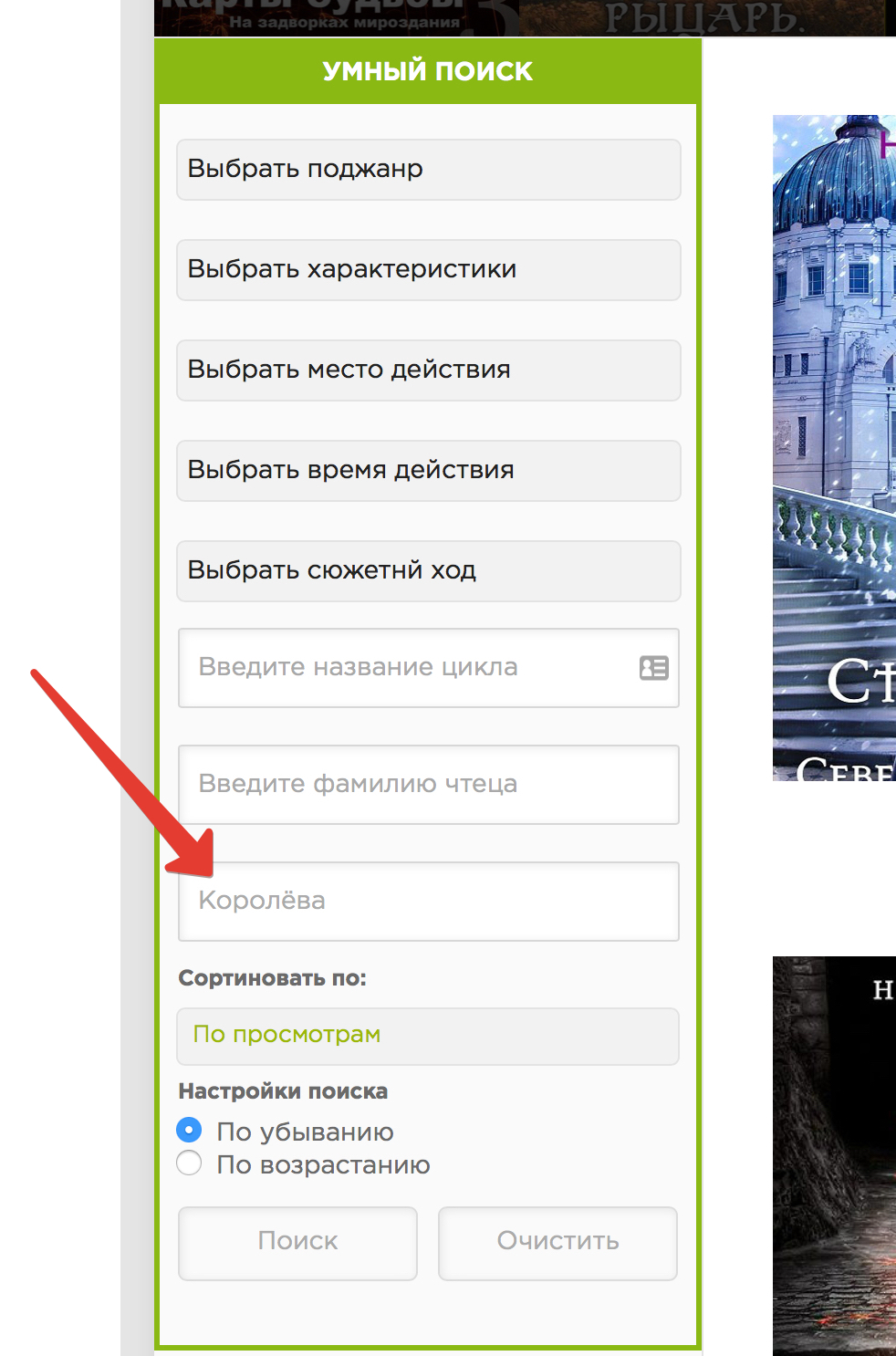Screen dimensions: 896x1356
Task: Open the snowy domed palace book cover
Action: tap(833, 447)
